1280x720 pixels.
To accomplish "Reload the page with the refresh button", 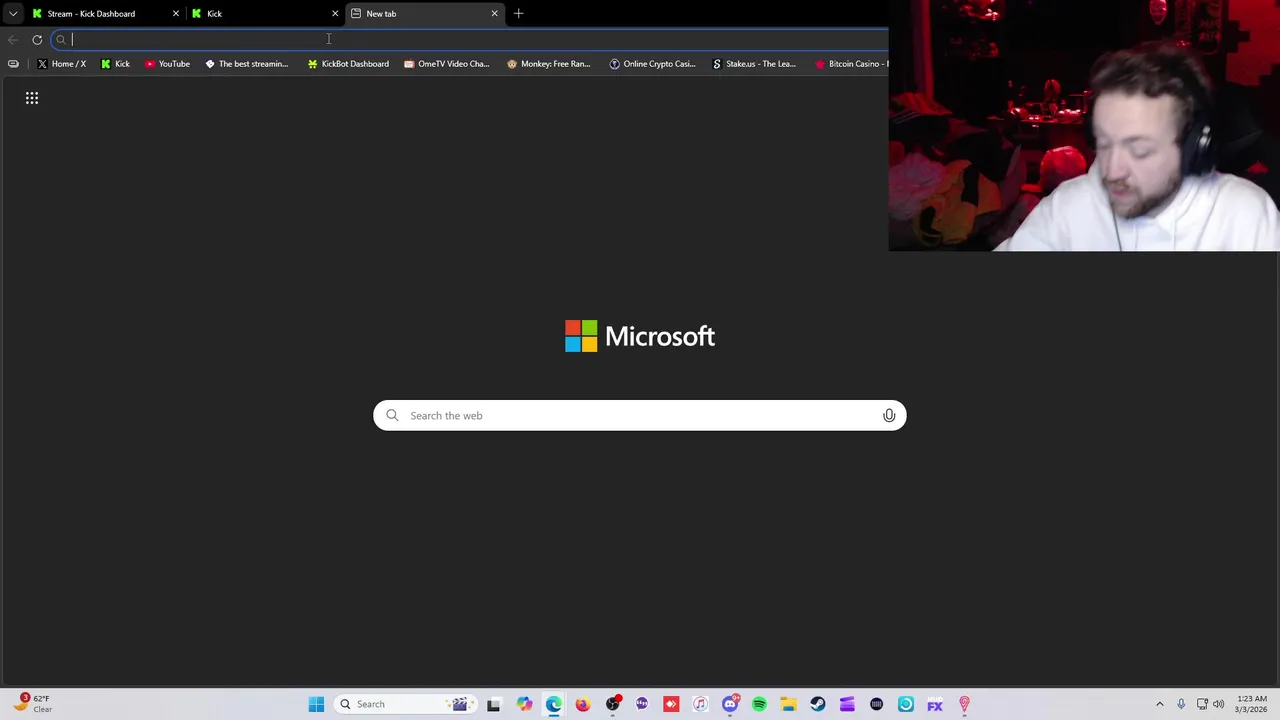I will click(x=37, y=40).
